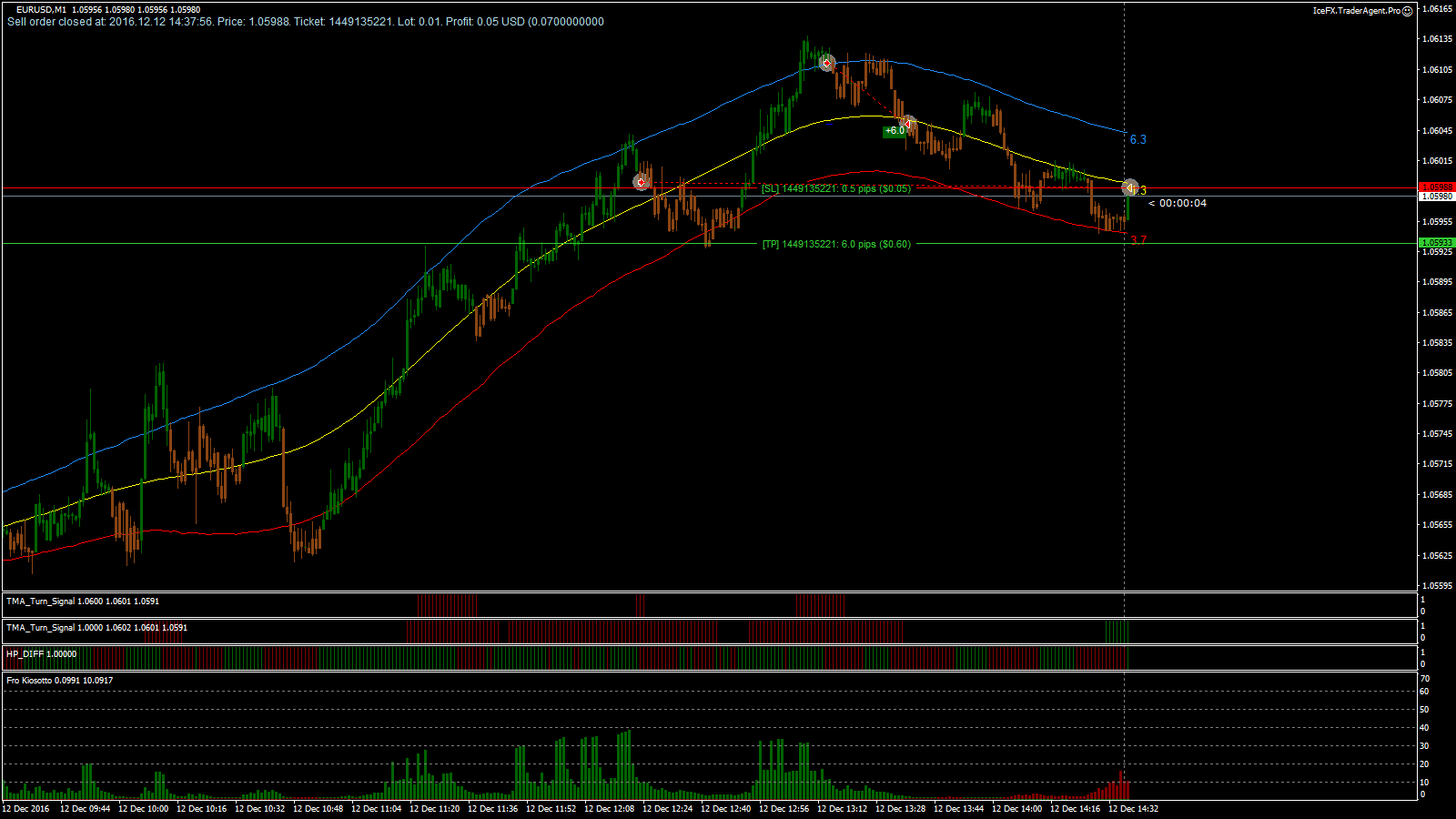This screenshot has width=1456, height=819.
Task: Click the +6.0 profit label
Action: coord(895,131)
